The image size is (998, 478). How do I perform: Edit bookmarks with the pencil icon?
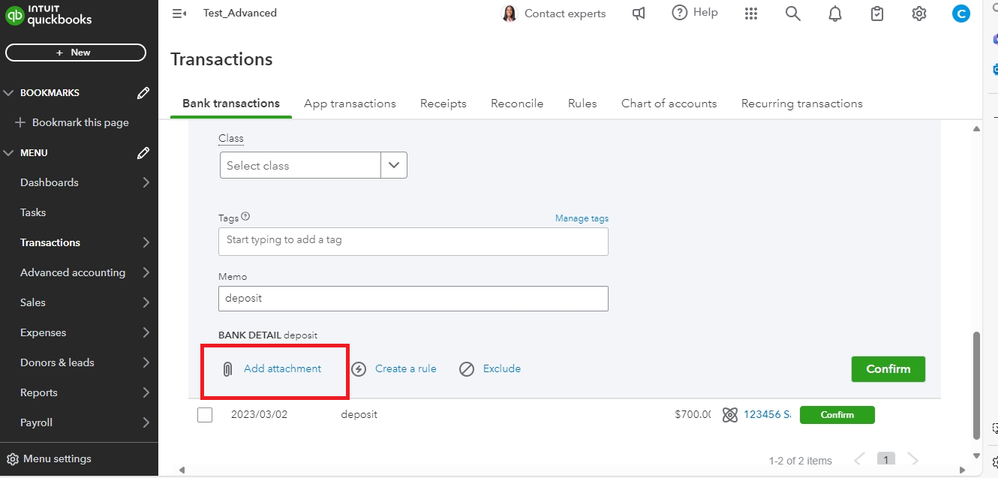143,93
